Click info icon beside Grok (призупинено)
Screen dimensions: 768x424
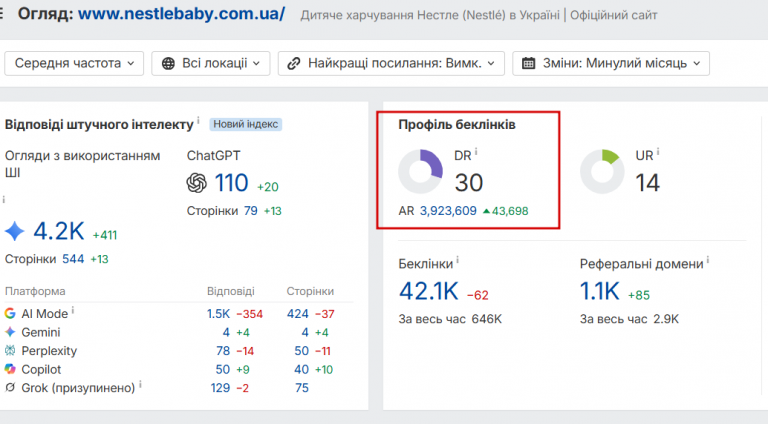(x=140, y=384)
